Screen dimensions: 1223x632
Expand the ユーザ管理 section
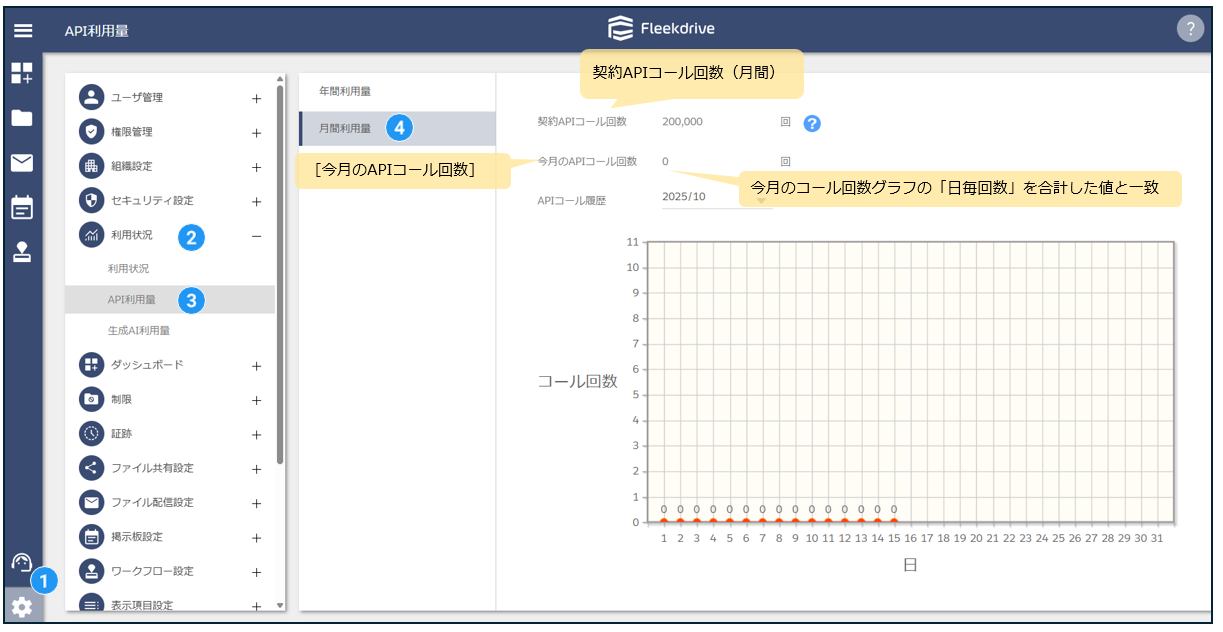point(256,98)
